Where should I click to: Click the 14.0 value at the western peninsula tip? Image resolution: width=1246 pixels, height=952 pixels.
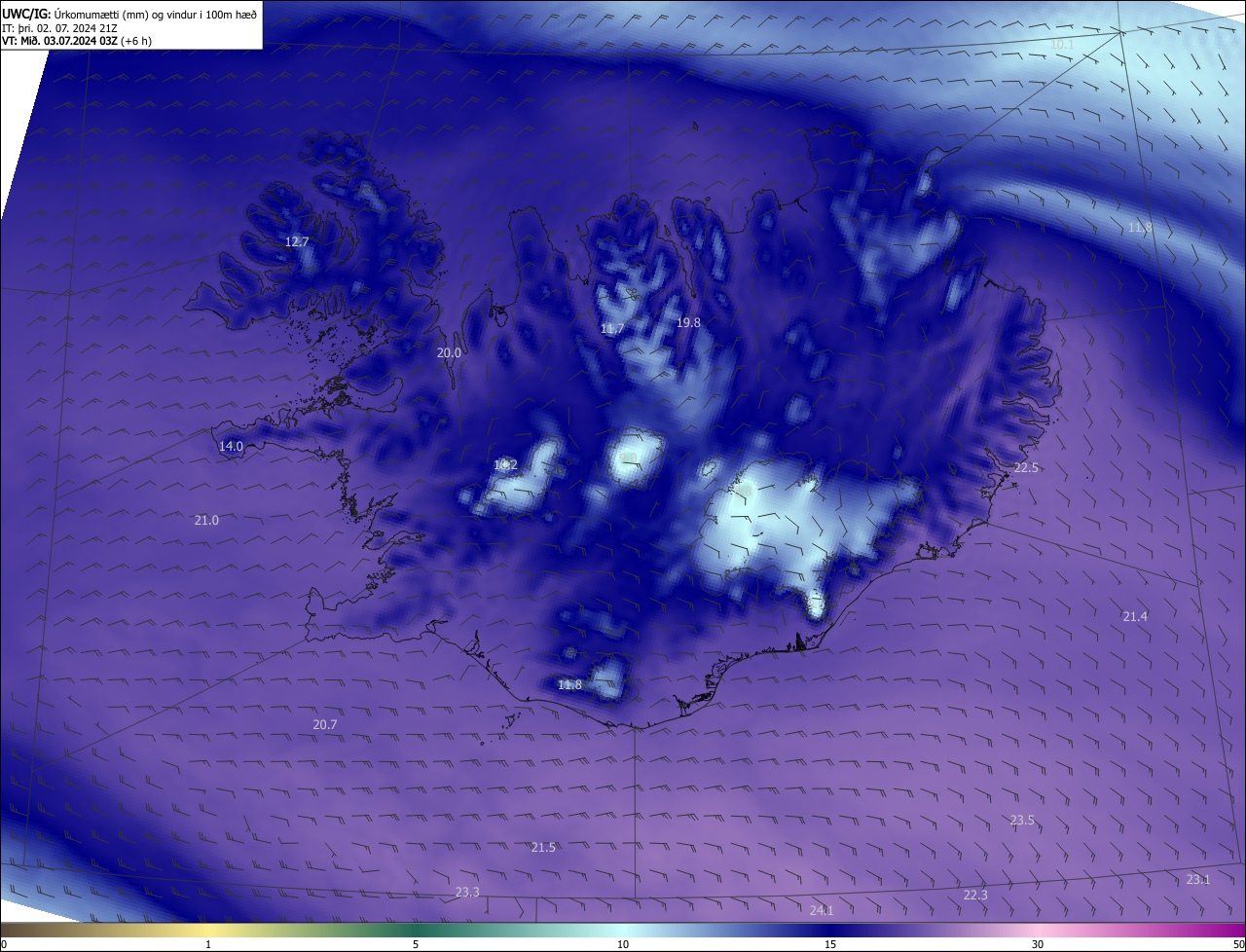(231, 446)
